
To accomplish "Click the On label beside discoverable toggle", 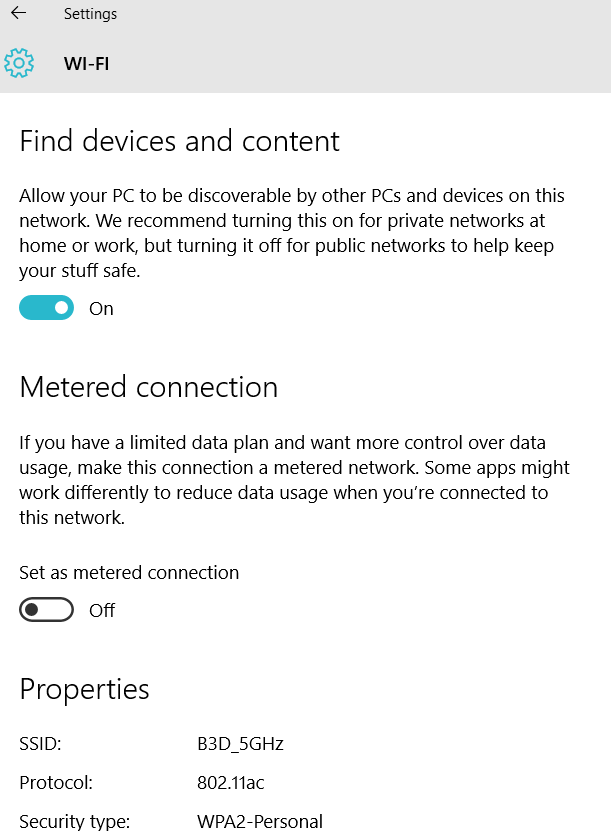I will coord(101,308).
